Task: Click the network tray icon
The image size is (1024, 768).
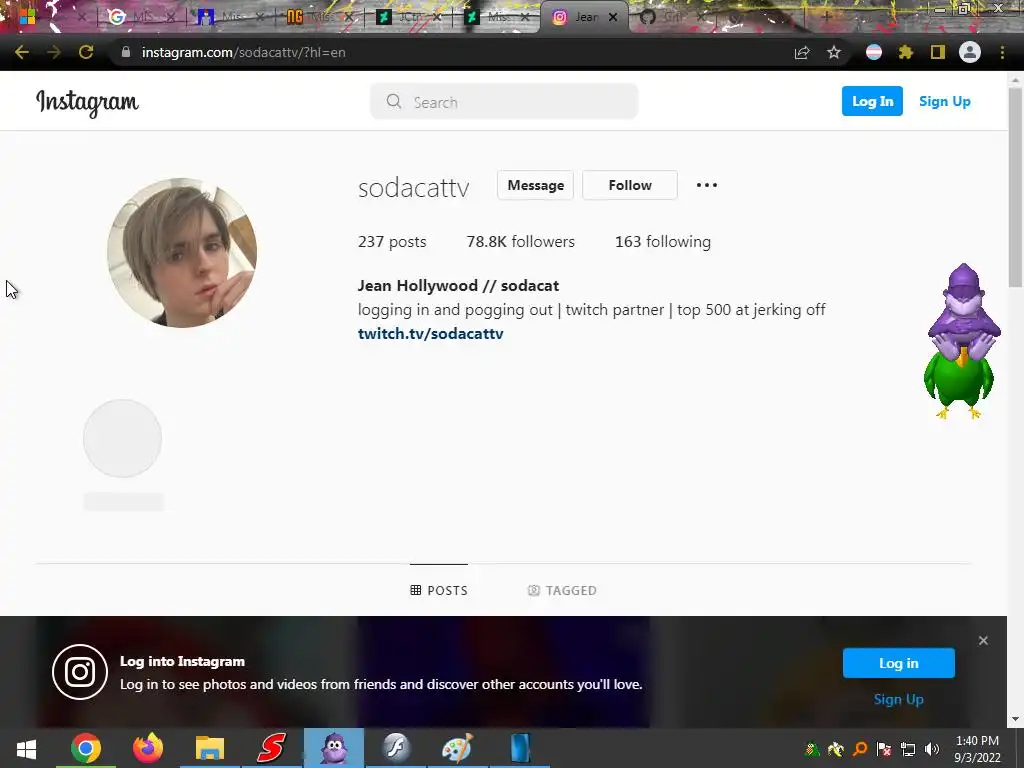Action: coord(908,749)
